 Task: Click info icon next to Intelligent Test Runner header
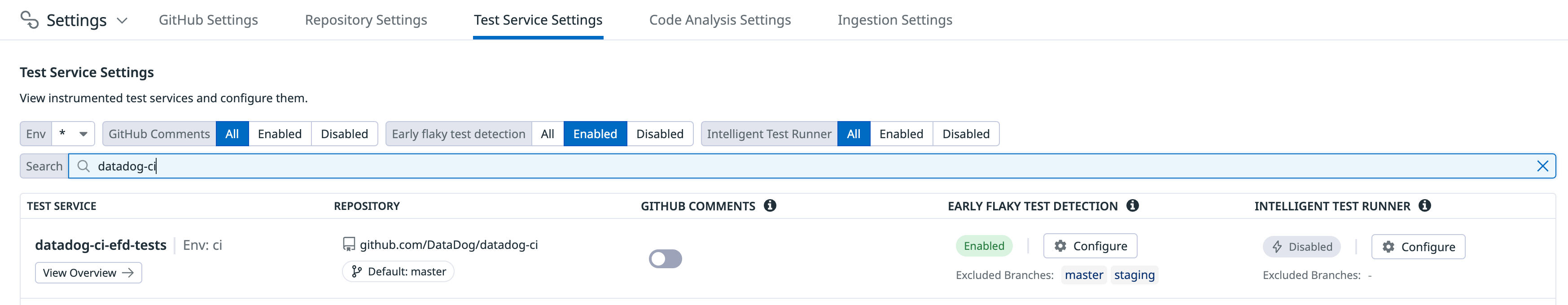tap(1424, 206)
